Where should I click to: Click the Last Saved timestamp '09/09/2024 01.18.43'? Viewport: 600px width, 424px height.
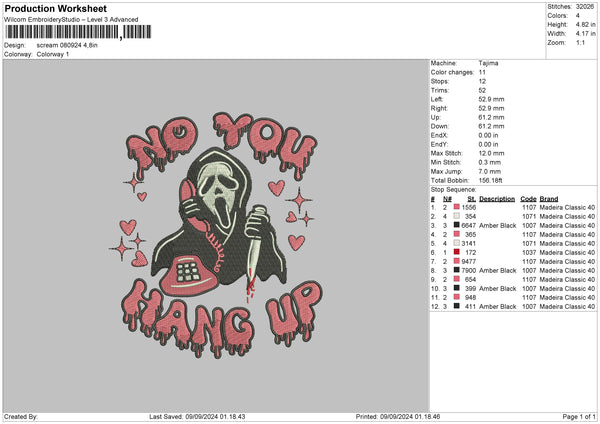click(x=215, y=417)
